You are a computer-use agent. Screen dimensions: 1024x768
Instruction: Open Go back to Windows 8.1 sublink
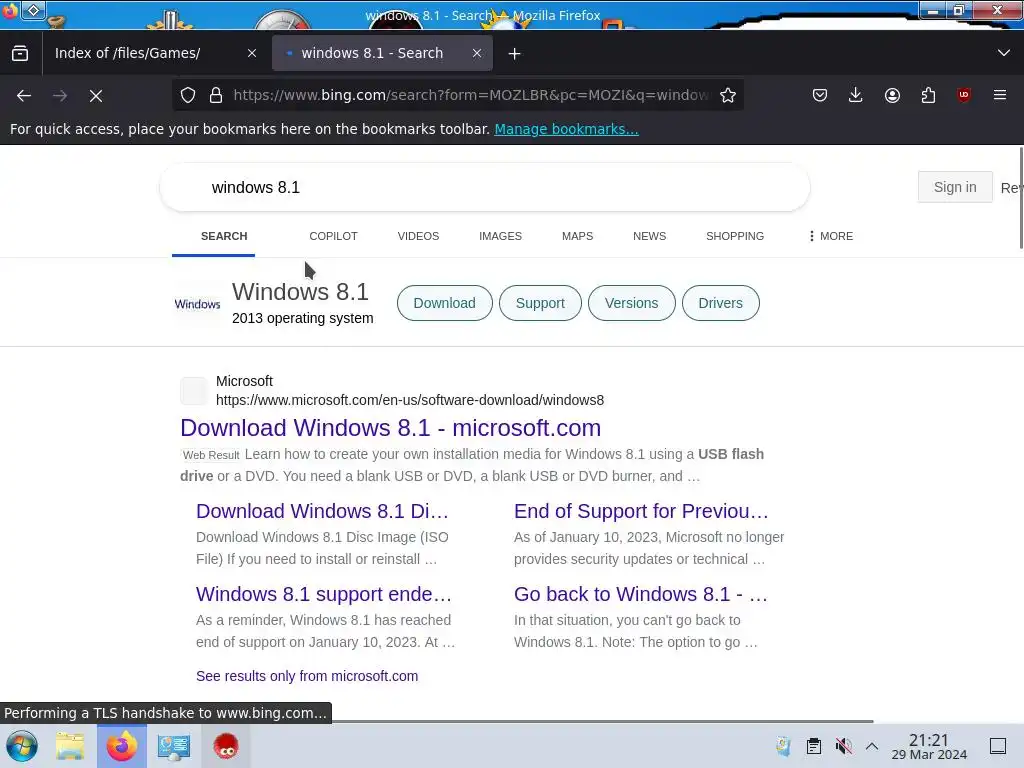[x=641, y=594]
